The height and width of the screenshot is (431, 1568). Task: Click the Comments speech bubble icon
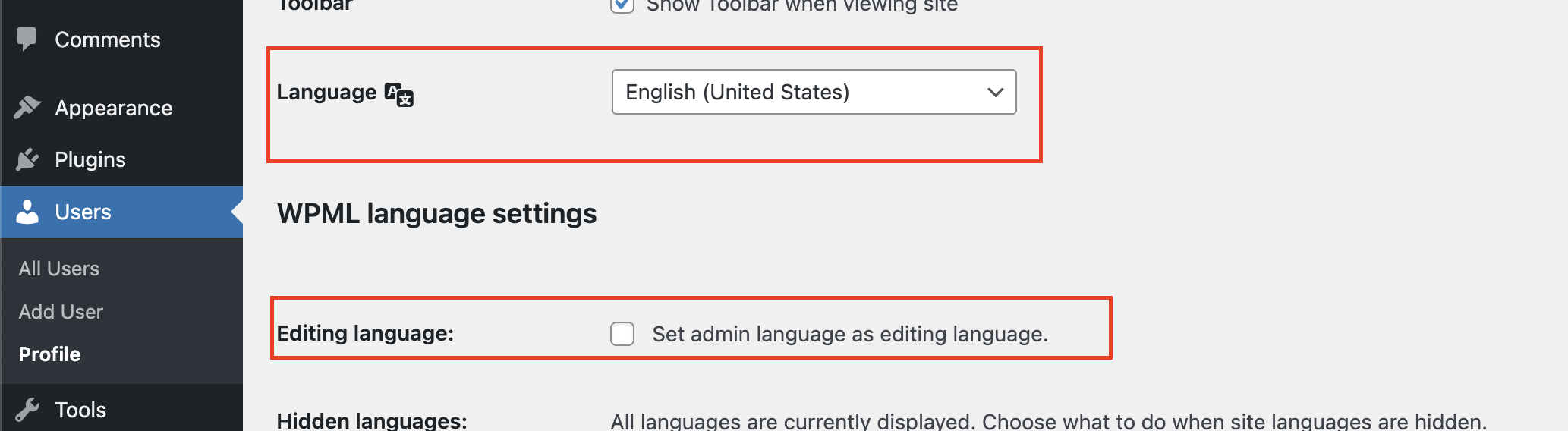click(x=27, y=39)
